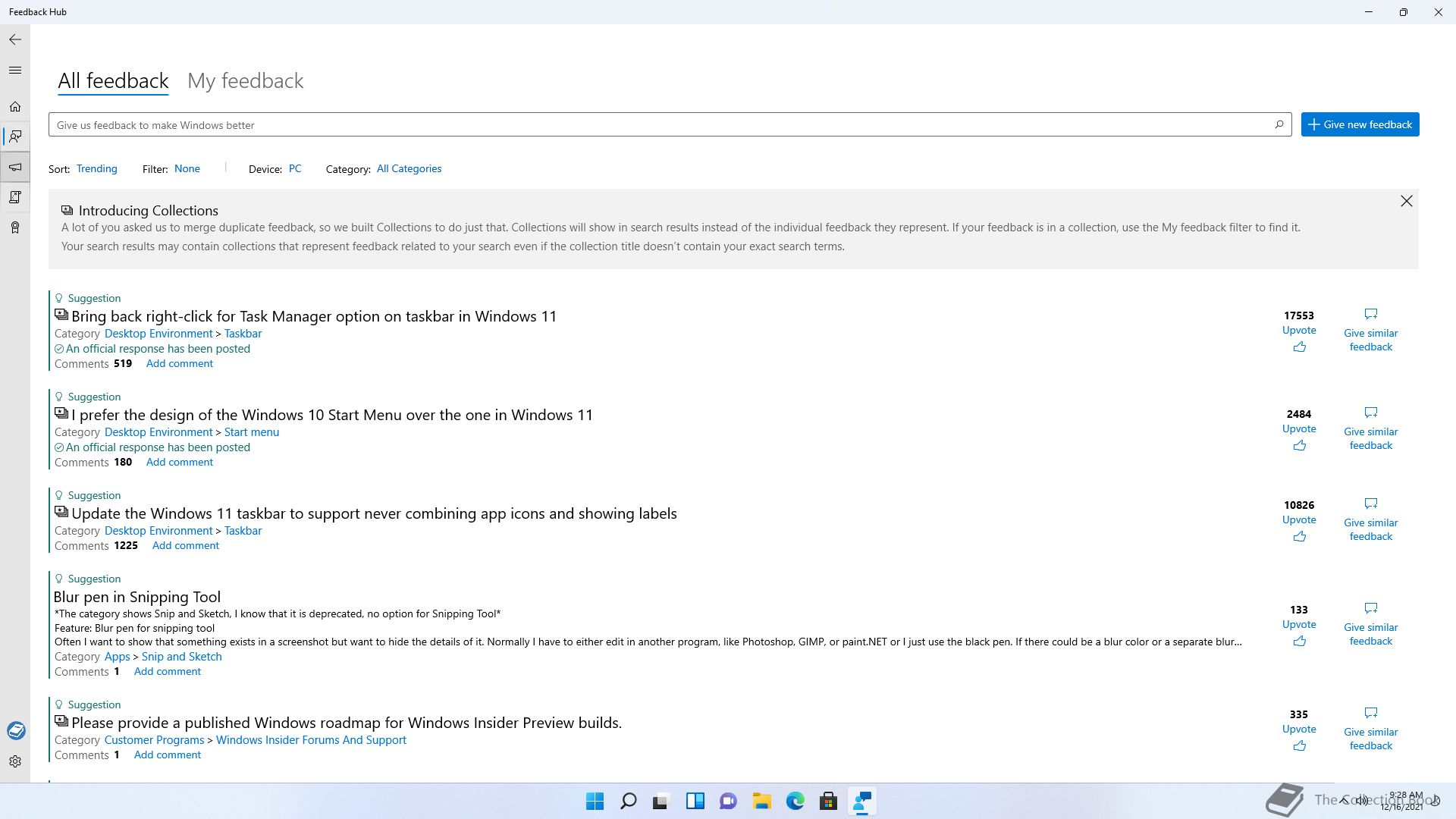
Task: Open the hamburger navigation menu
Action: [15, 71]
